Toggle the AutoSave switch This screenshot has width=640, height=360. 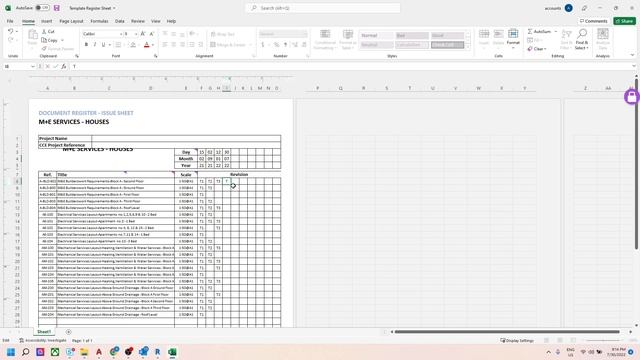[42, 8]
